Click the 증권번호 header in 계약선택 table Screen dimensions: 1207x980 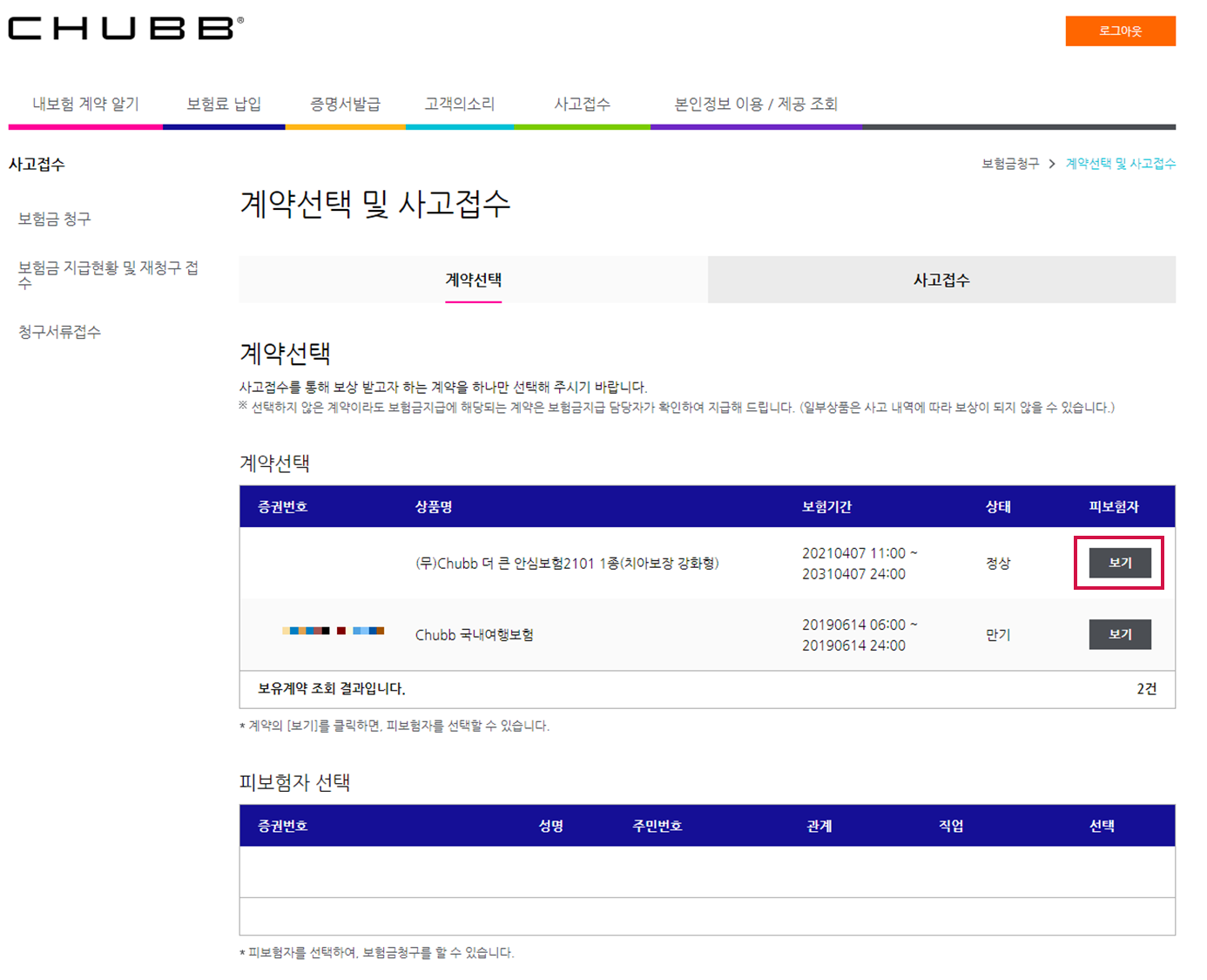(x=282, y=507)
